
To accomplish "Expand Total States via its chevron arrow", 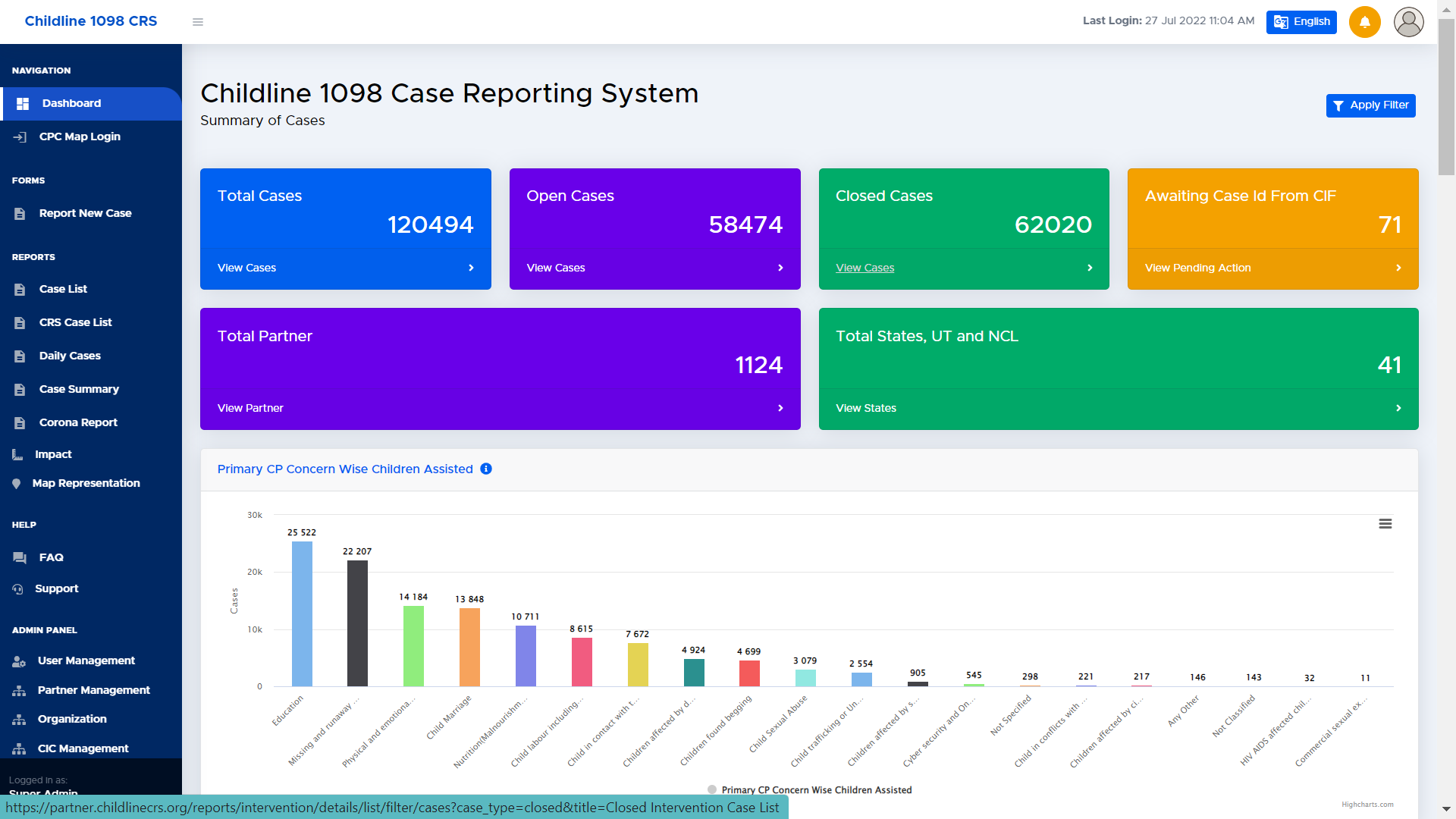I will click(x=1398, y=408).
